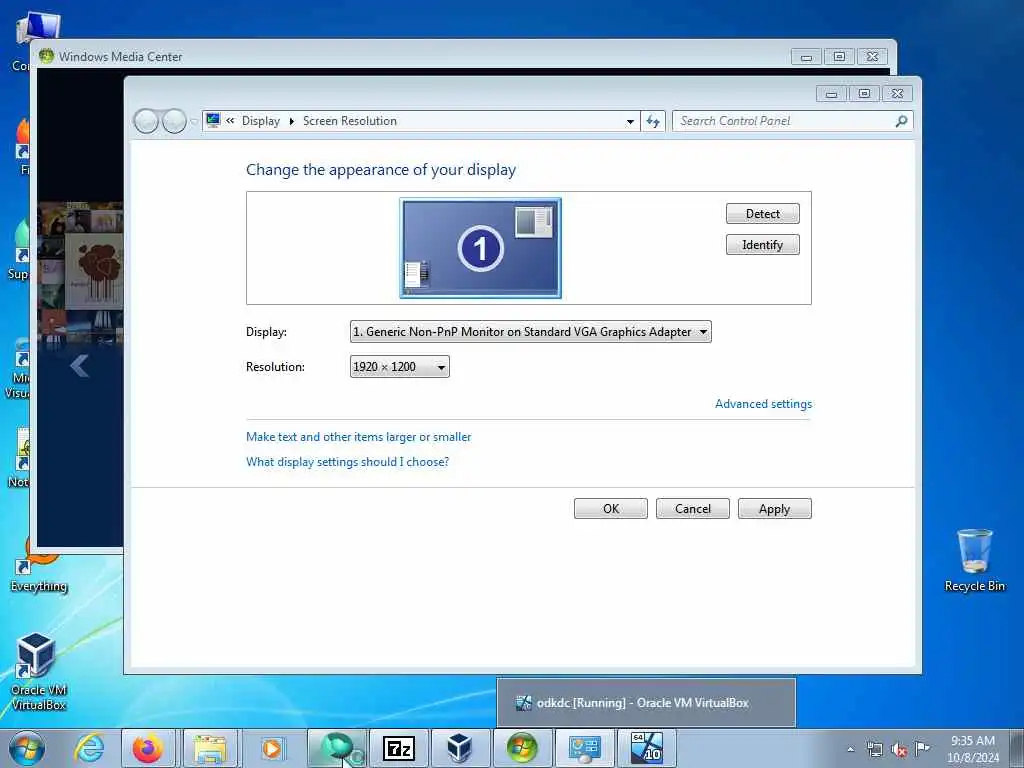Click the odkdc [Running] VirtualBox taskbar preview
Viewport: 1024px width, 768px height.
click(x=646, y=703)
